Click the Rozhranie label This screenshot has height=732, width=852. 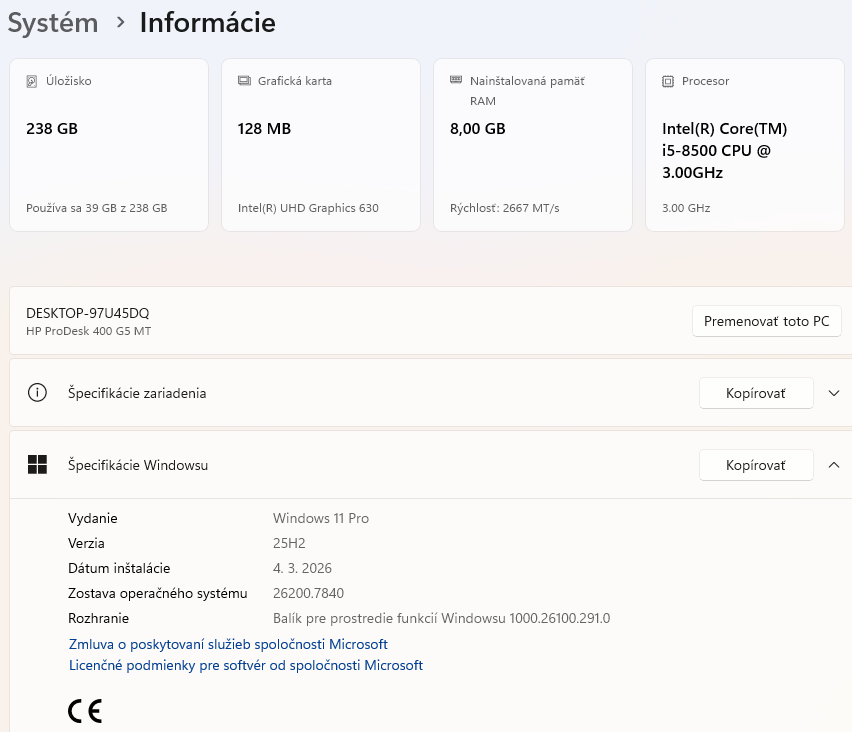(98, 618)
